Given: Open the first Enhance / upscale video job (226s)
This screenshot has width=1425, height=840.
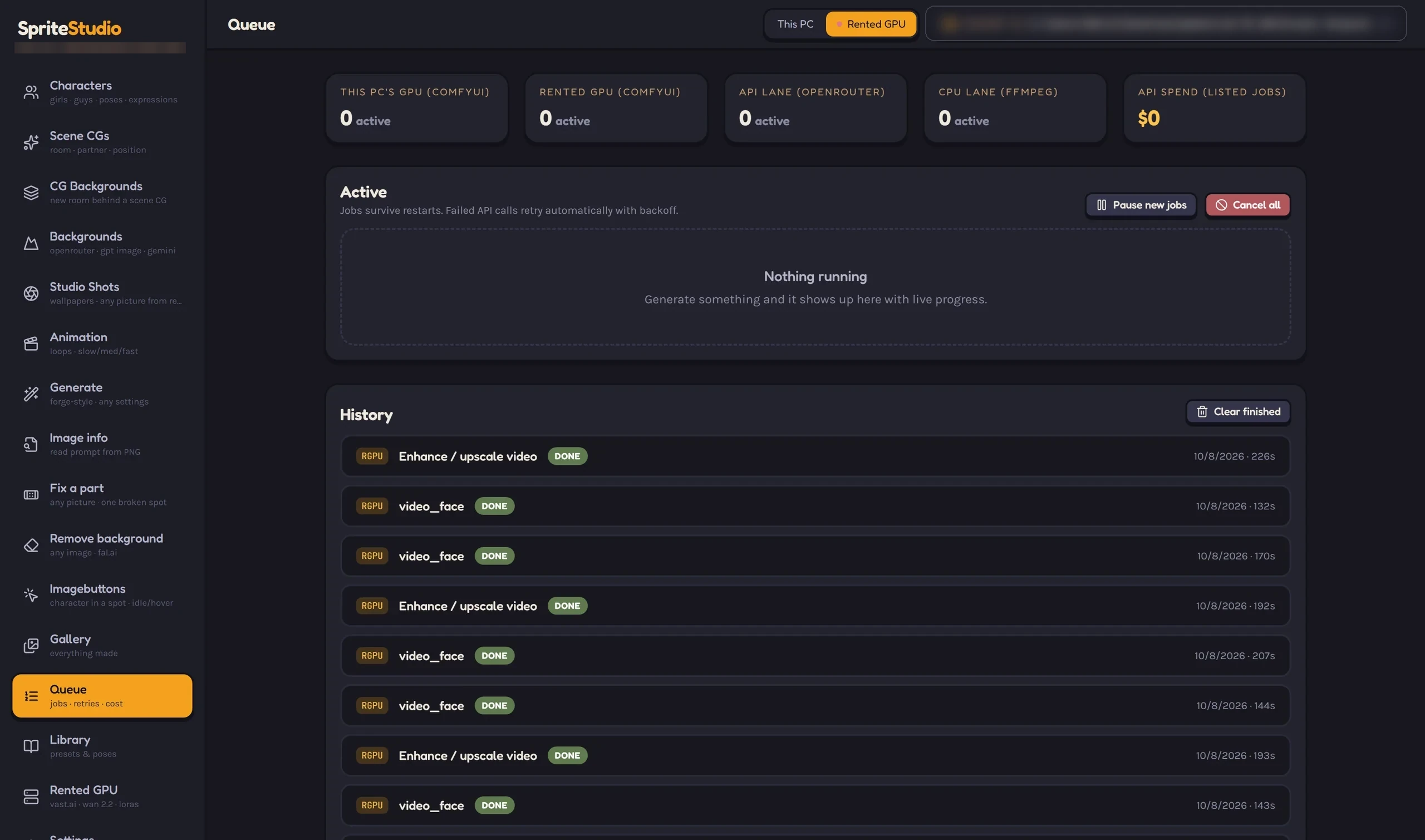Looking at the screenshot, I should (x=815, y=456).
